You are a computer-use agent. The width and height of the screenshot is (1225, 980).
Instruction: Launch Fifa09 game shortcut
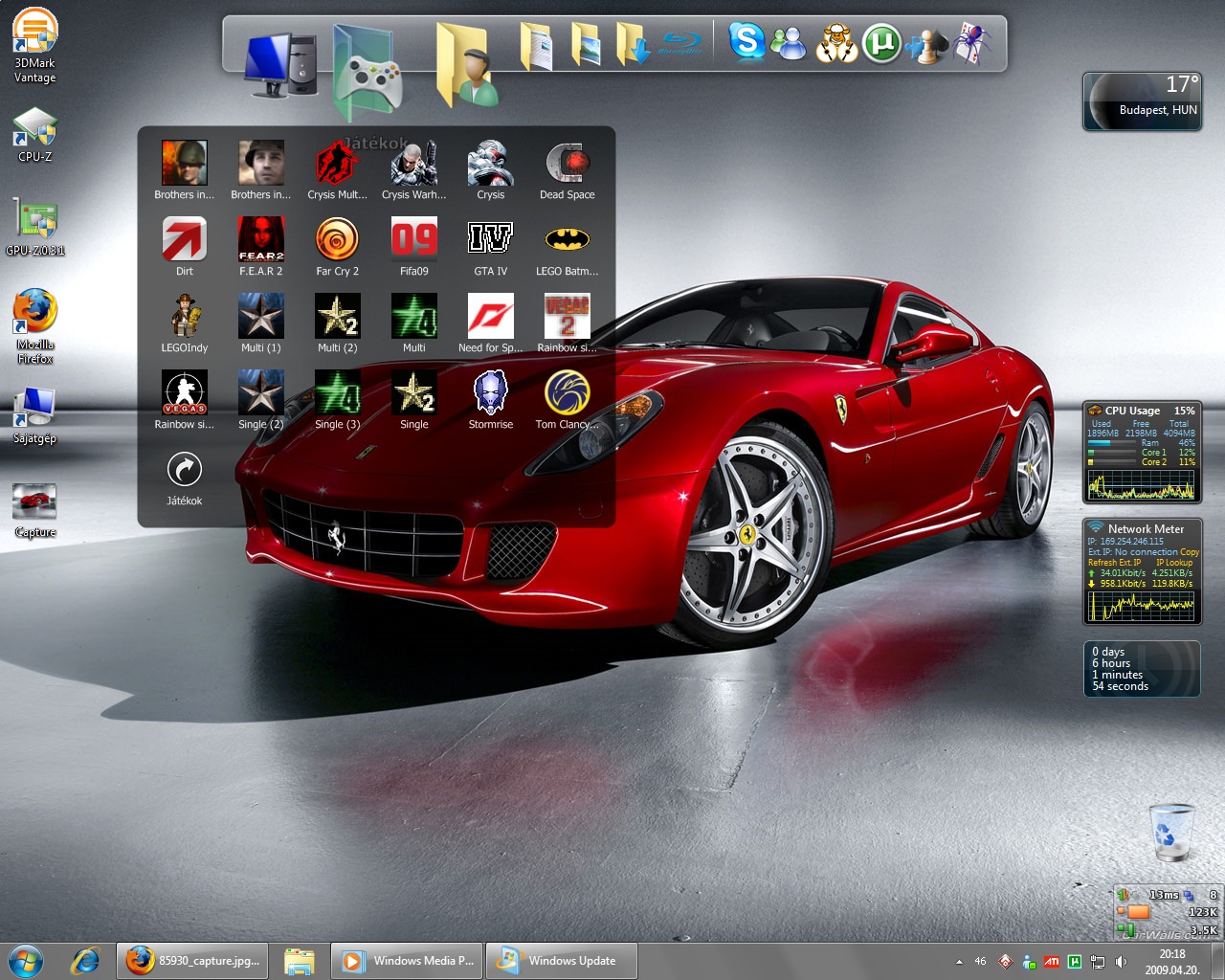413,240
